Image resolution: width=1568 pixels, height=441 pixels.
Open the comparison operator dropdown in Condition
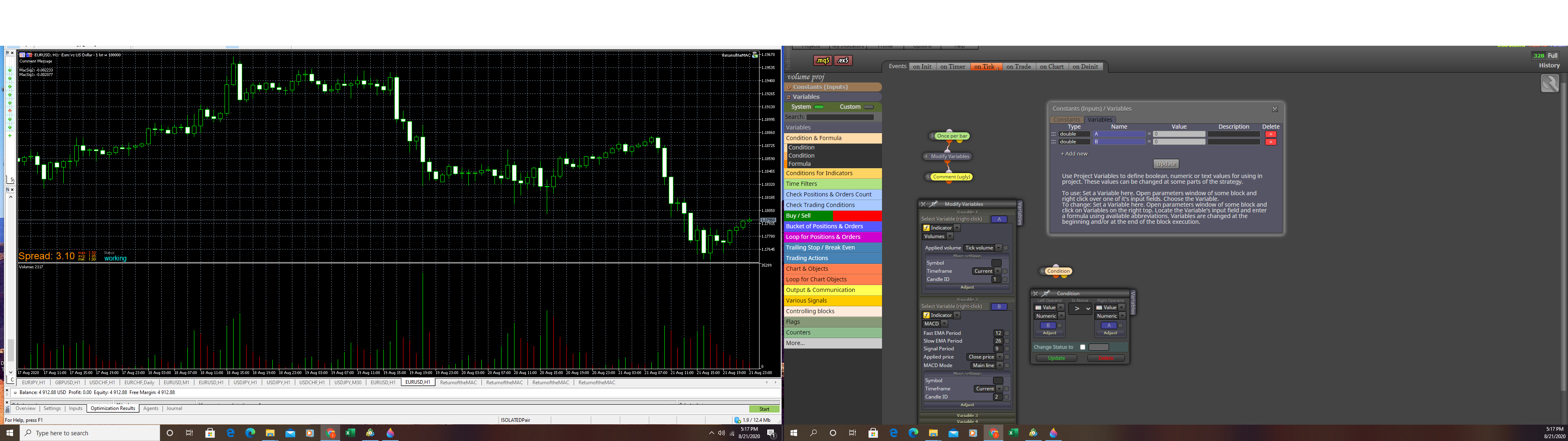(x=1080, y=309)
